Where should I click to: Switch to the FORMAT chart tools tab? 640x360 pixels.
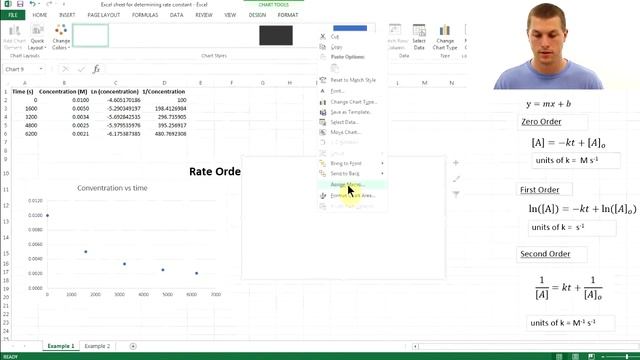(x=288, y=15)
